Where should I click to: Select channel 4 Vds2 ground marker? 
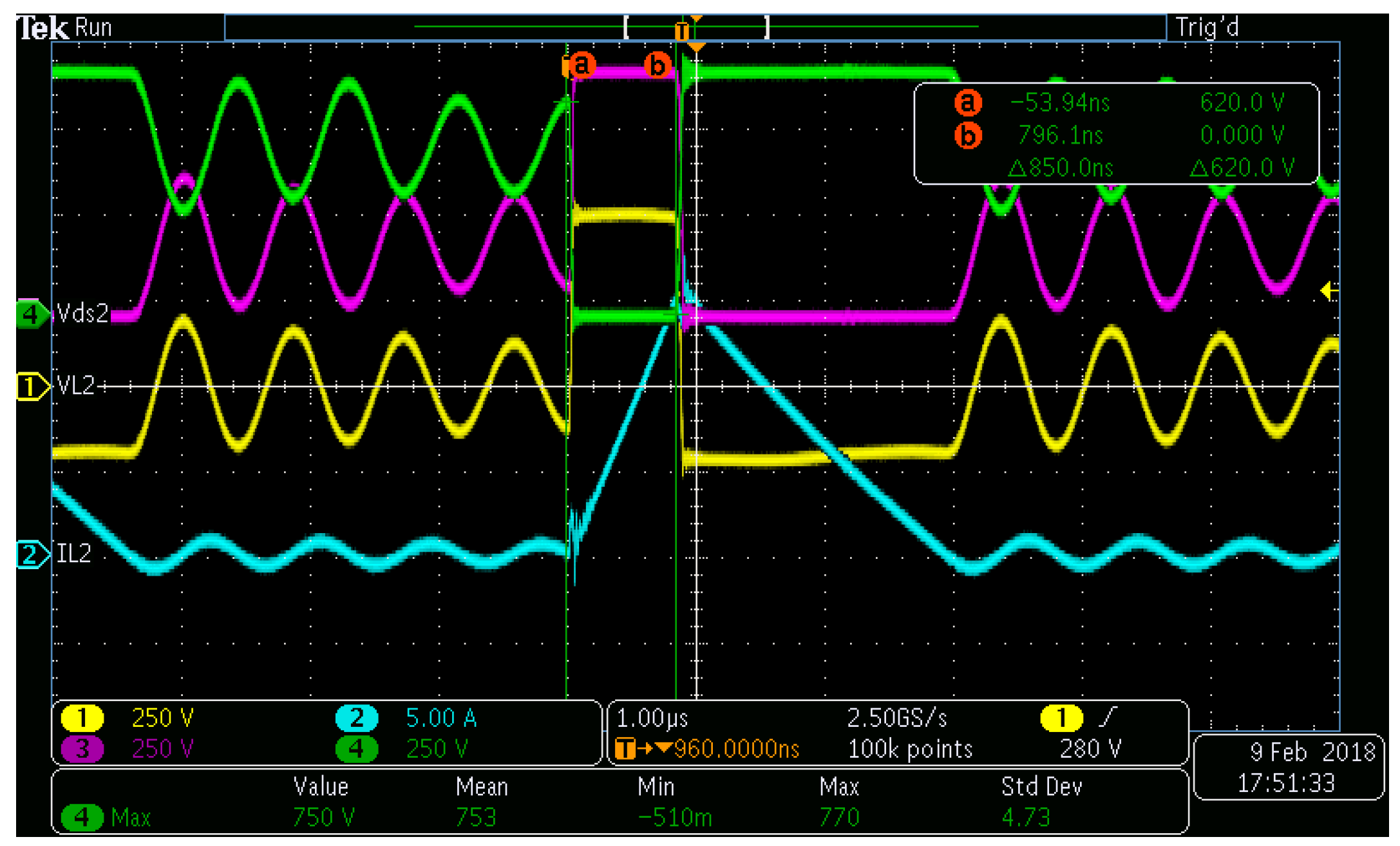tap(31, 314)
